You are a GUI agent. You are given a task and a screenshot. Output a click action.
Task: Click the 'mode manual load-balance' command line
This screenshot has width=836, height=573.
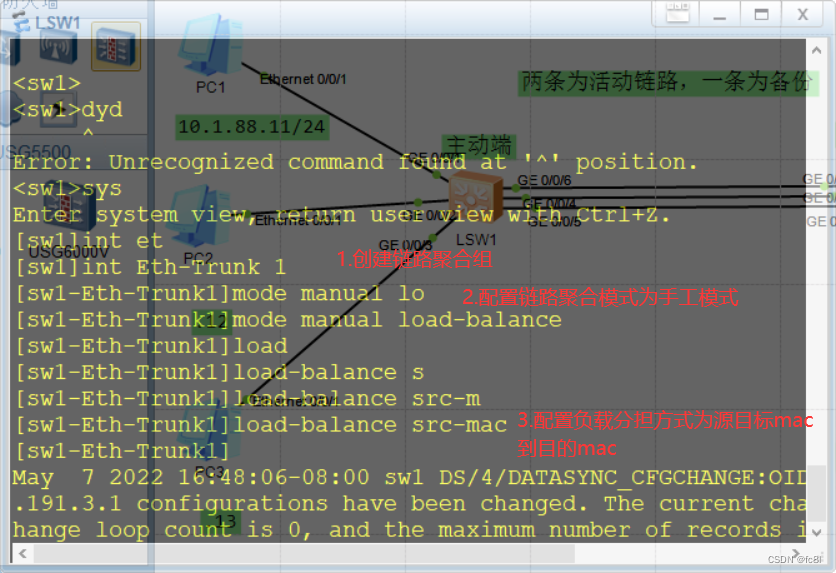(x=288, y=320)
